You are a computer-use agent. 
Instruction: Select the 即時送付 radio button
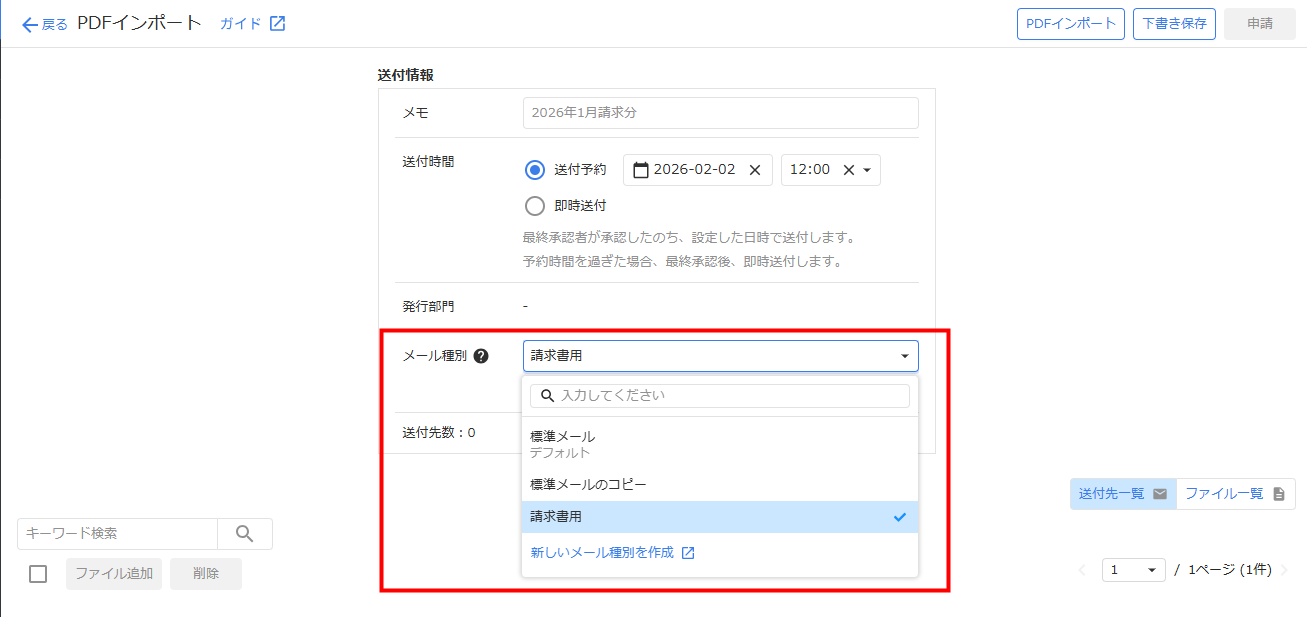tap(535, 206)
